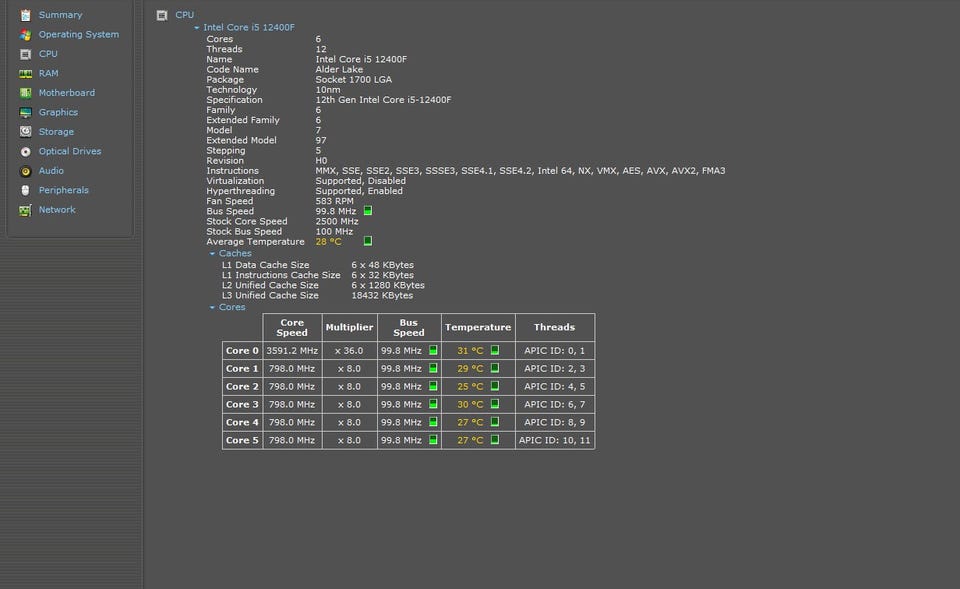Open the Optical Drives section

click(70, 151)
